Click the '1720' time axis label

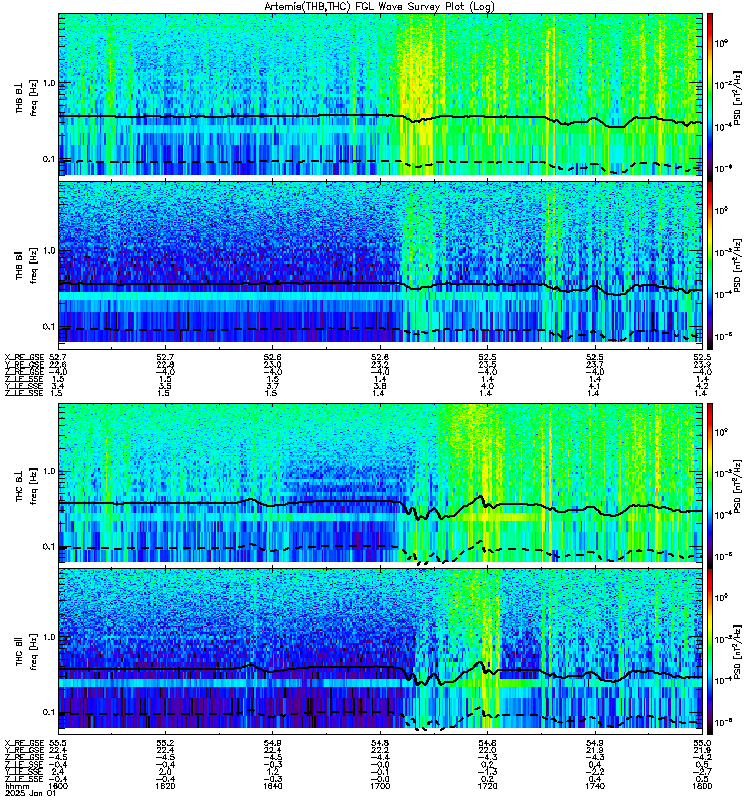(x=487, y=786)
